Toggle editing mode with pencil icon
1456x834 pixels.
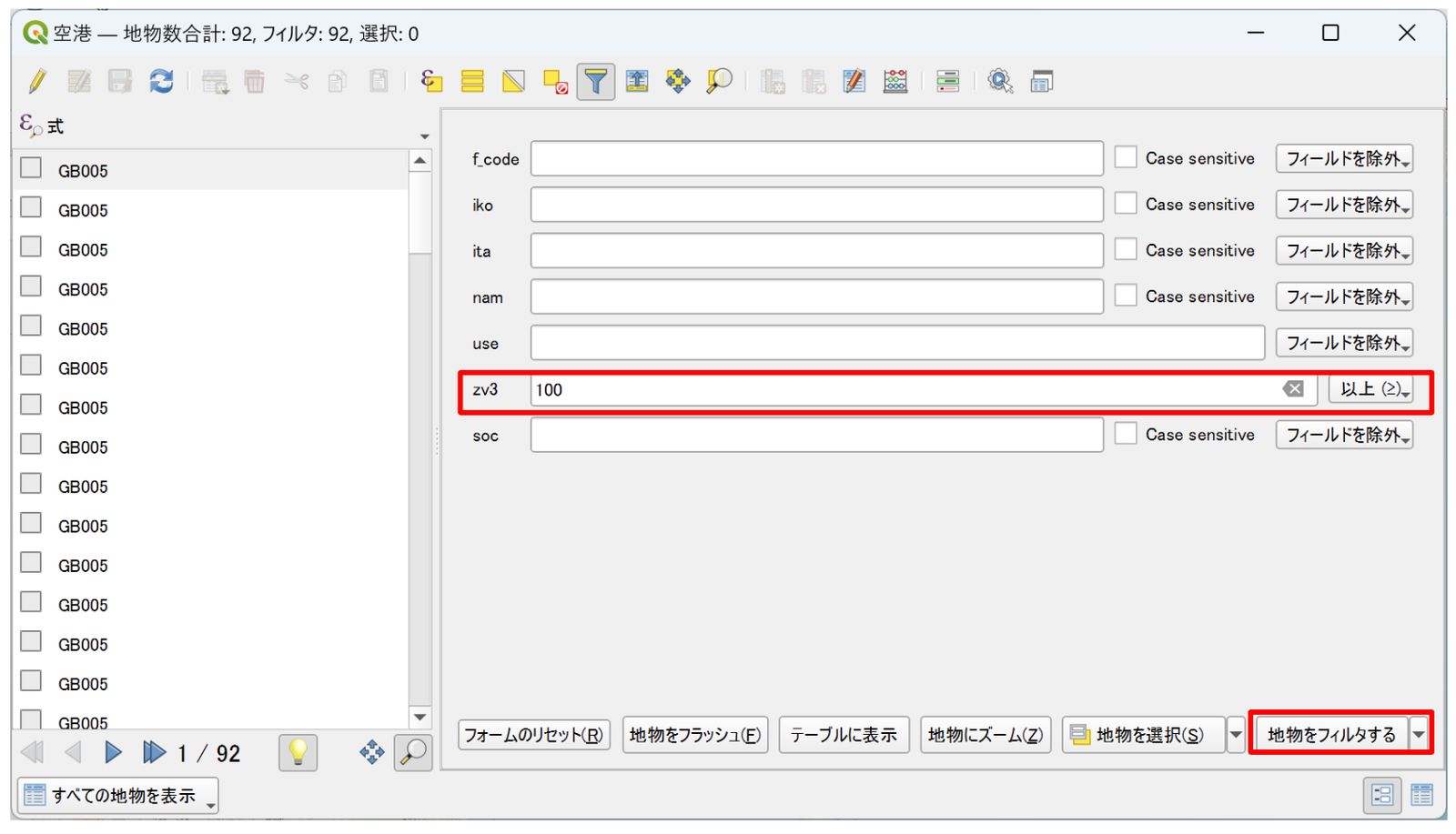(37, 82)
